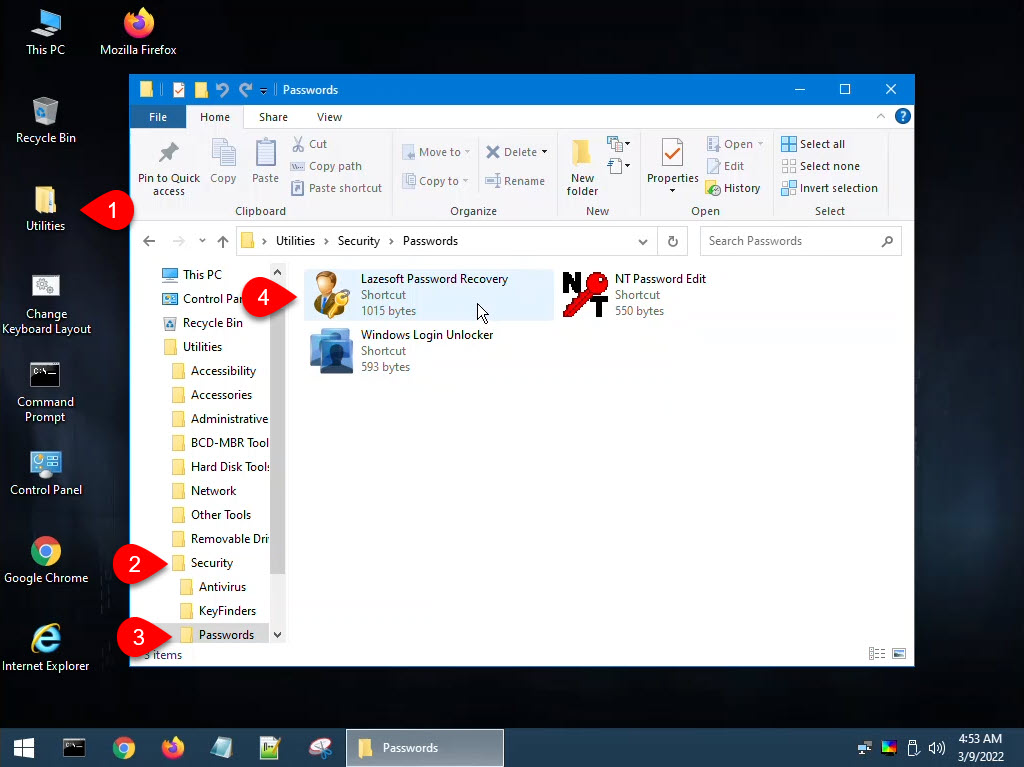
Task: Select Mozilla Firefox desktop icon
Action: pos(138,33)
